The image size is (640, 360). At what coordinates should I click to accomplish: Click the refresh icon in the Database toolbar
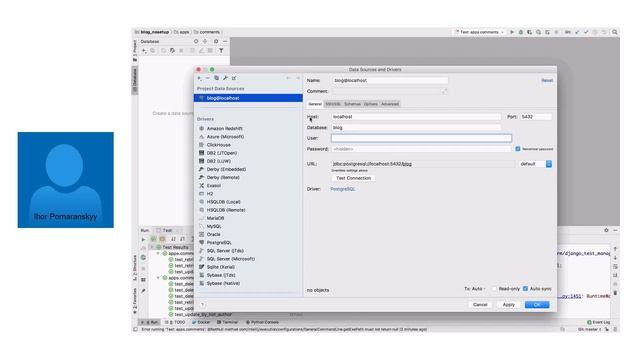[x=163, y=51]
